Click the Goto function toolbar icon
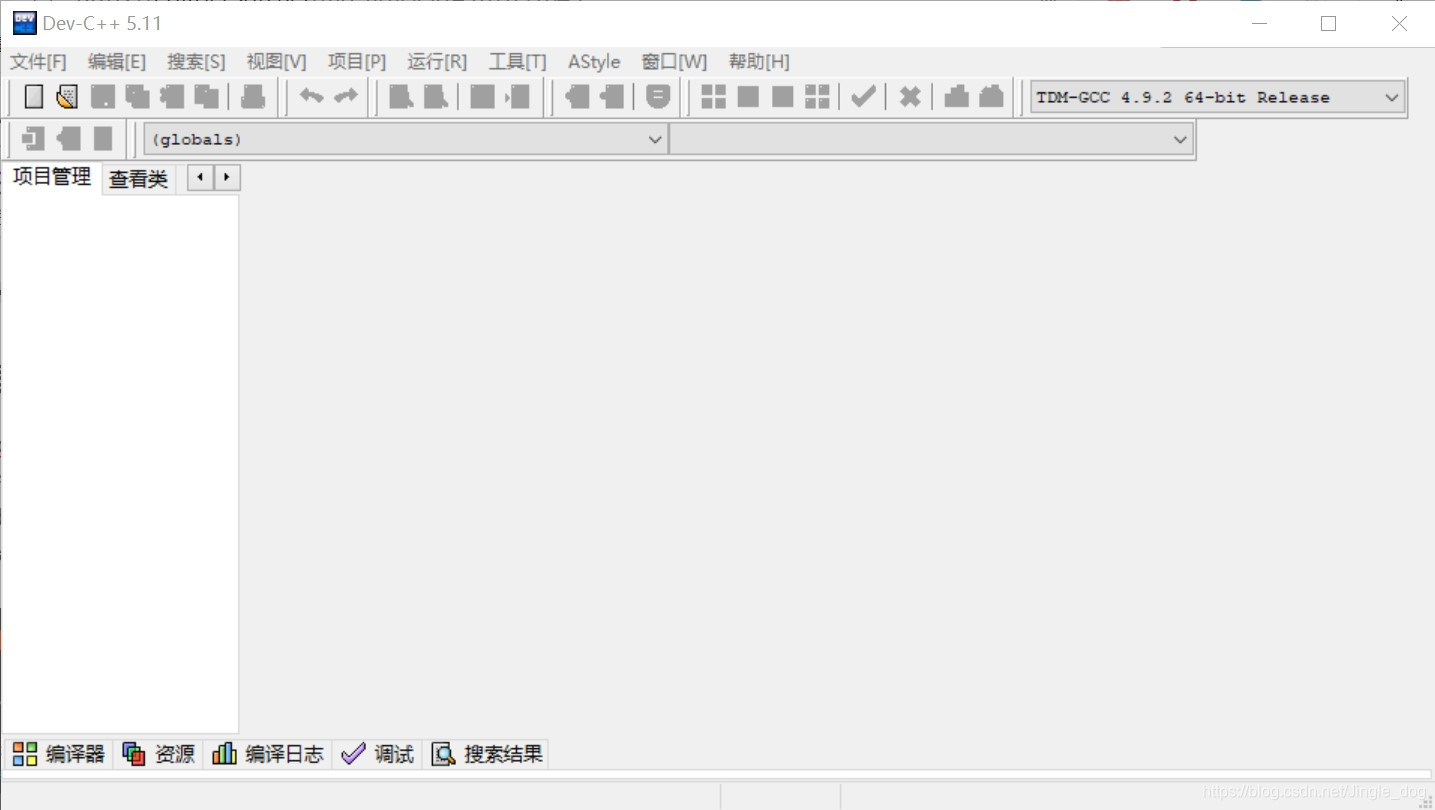Image resolution: width=1435 pixels, height=810 pixels. coord(483,97)
